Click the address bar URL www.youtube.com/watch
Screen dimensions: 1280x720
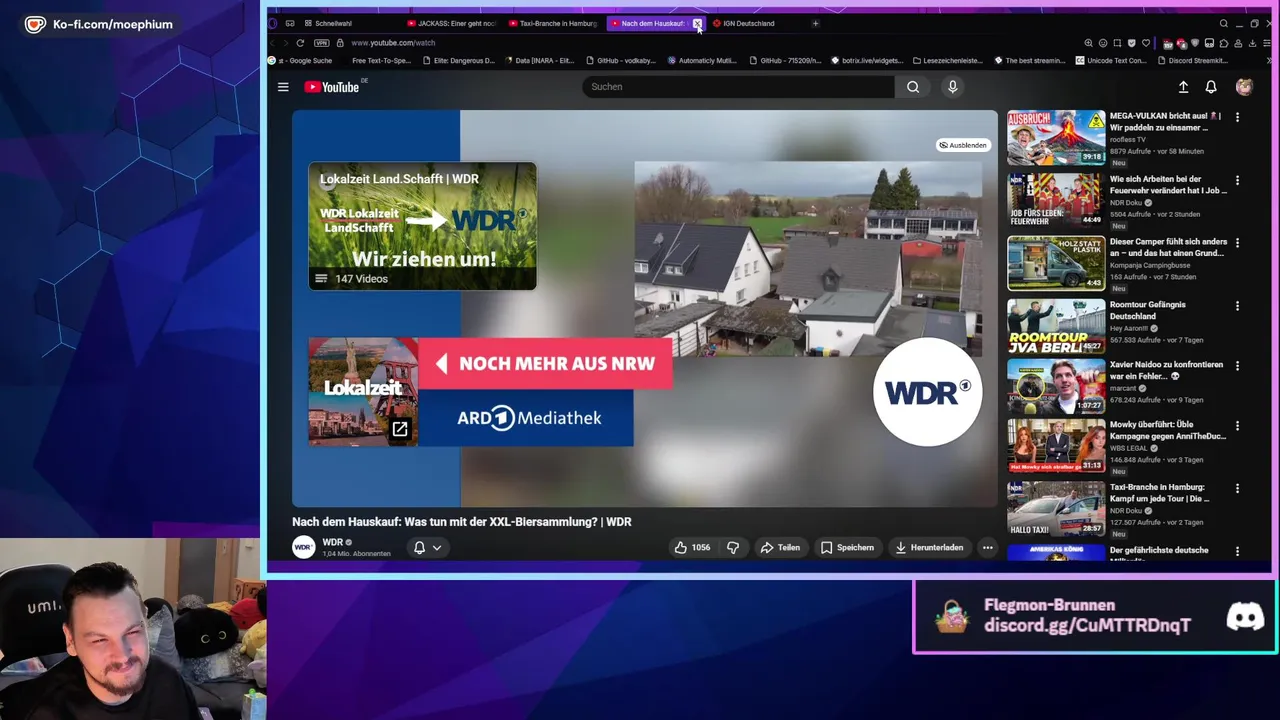[393, 43]
